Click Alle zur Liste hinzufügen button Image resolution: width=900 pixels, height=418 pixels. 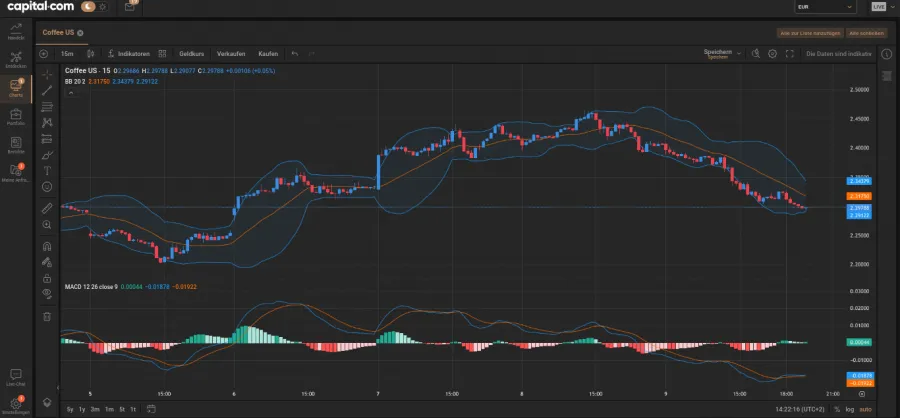pos(810,33)
